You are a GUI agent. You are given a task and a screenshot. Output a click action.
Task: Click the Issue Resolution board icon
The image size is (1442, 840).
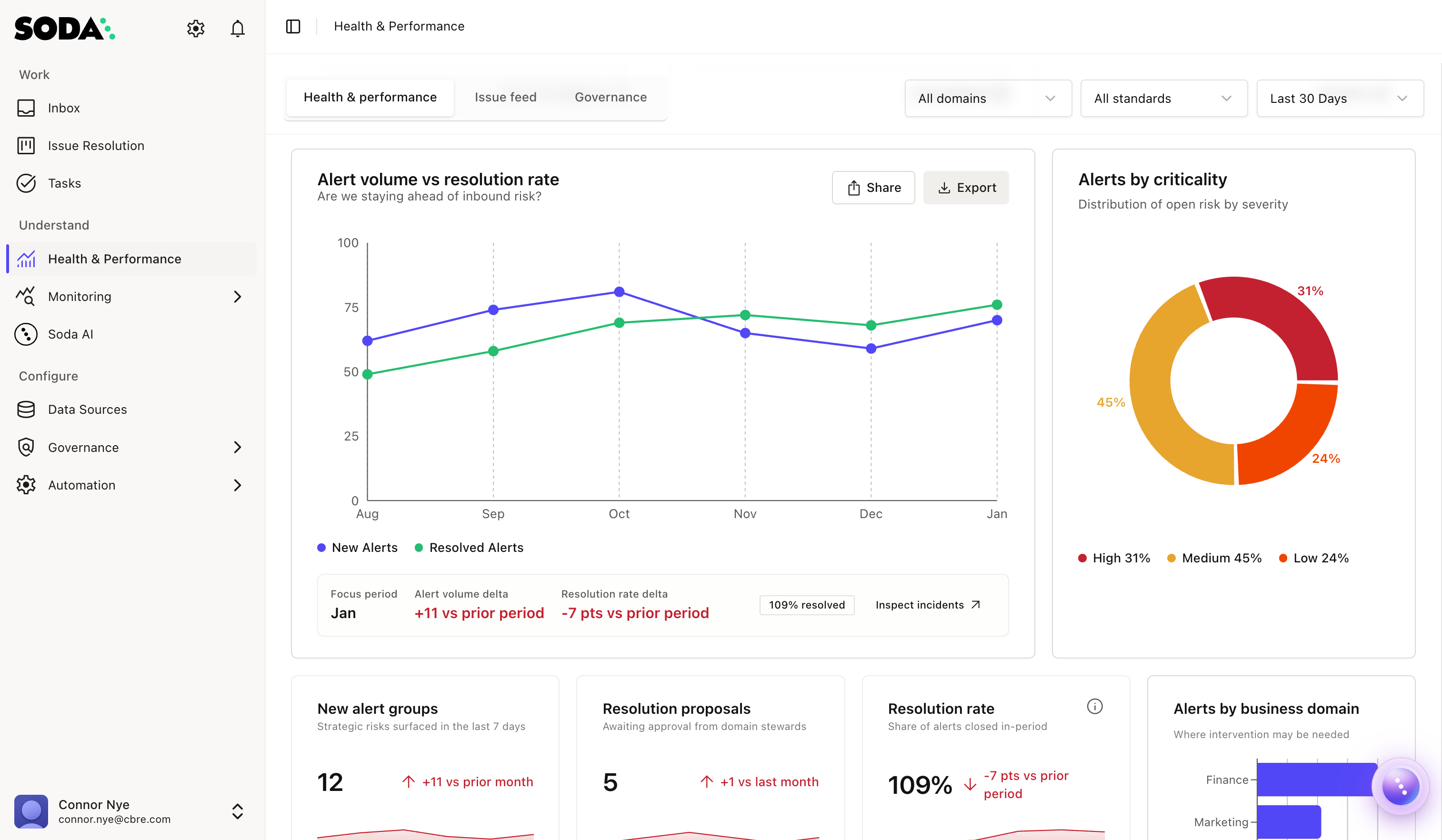26,145
